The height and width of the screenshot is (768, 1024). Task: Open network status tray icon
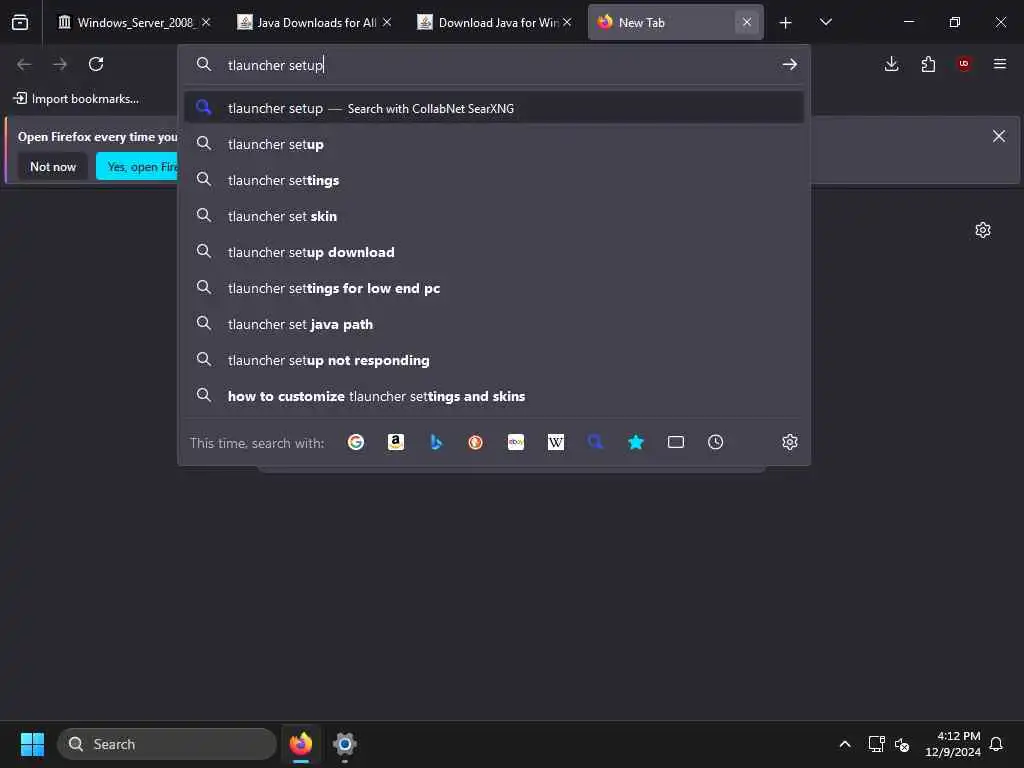(x=876, y=744)
